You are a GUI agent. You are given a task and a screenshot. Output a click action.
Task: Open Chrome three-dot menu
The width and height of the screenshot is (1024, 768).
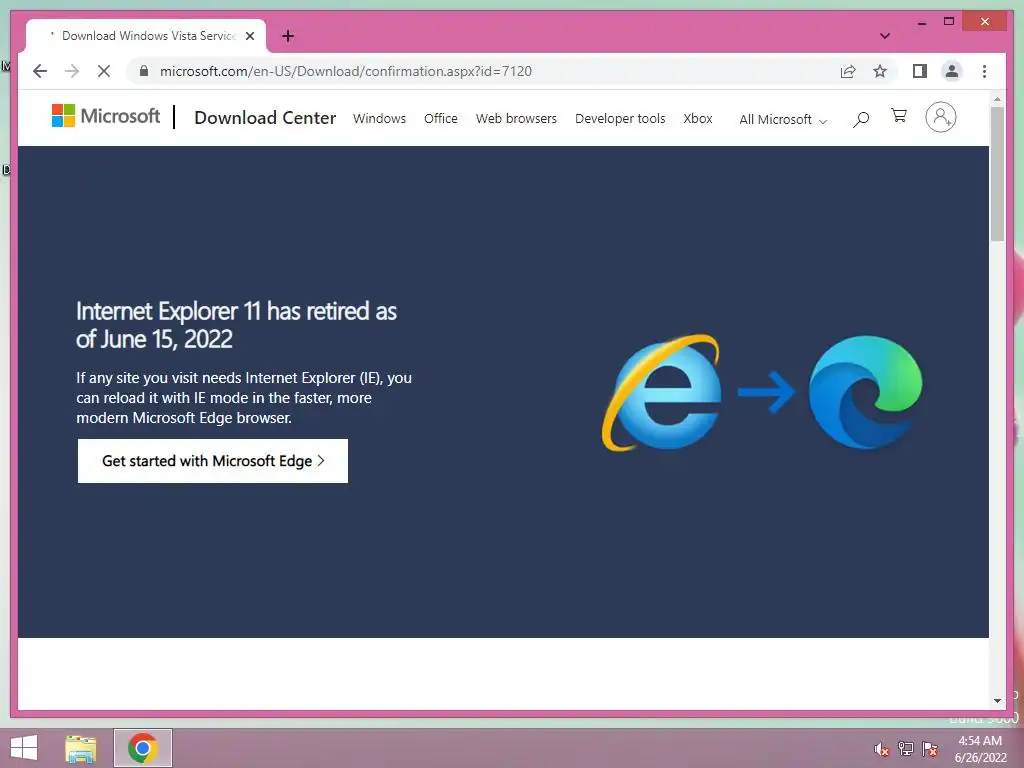coord(984,71)
